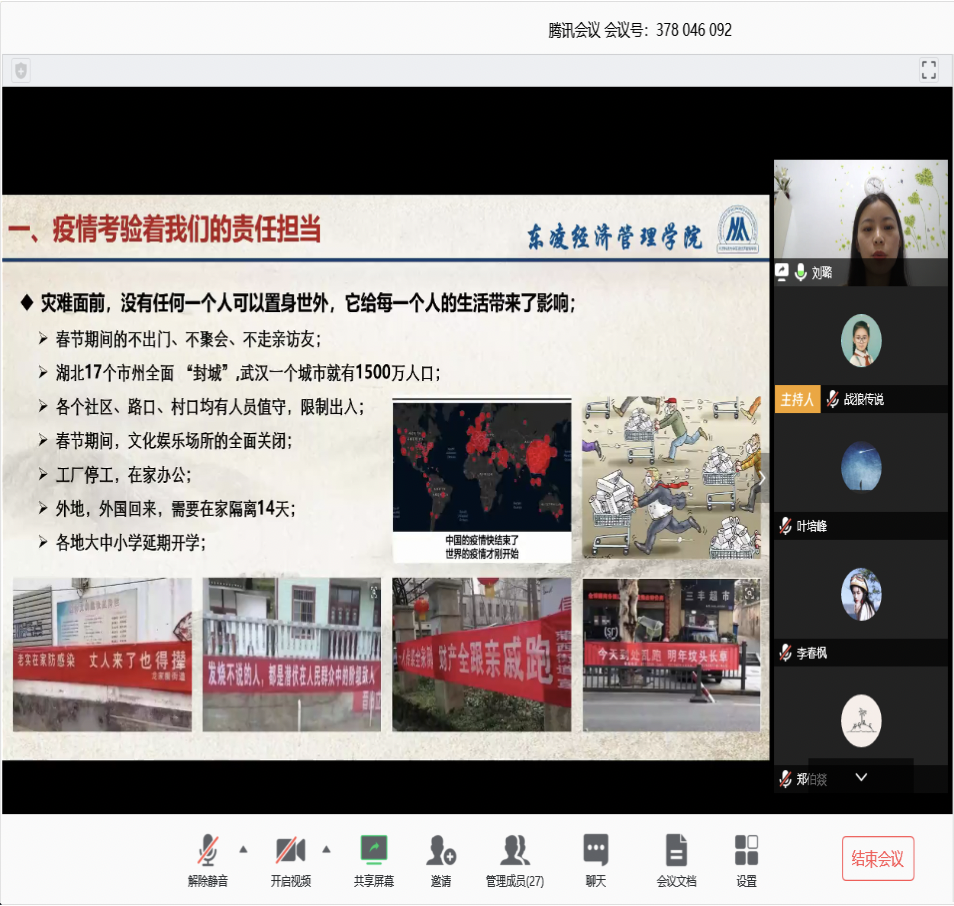Turn on camera with 开启视频
Screen dimensions: 954x906
point(290,851)
